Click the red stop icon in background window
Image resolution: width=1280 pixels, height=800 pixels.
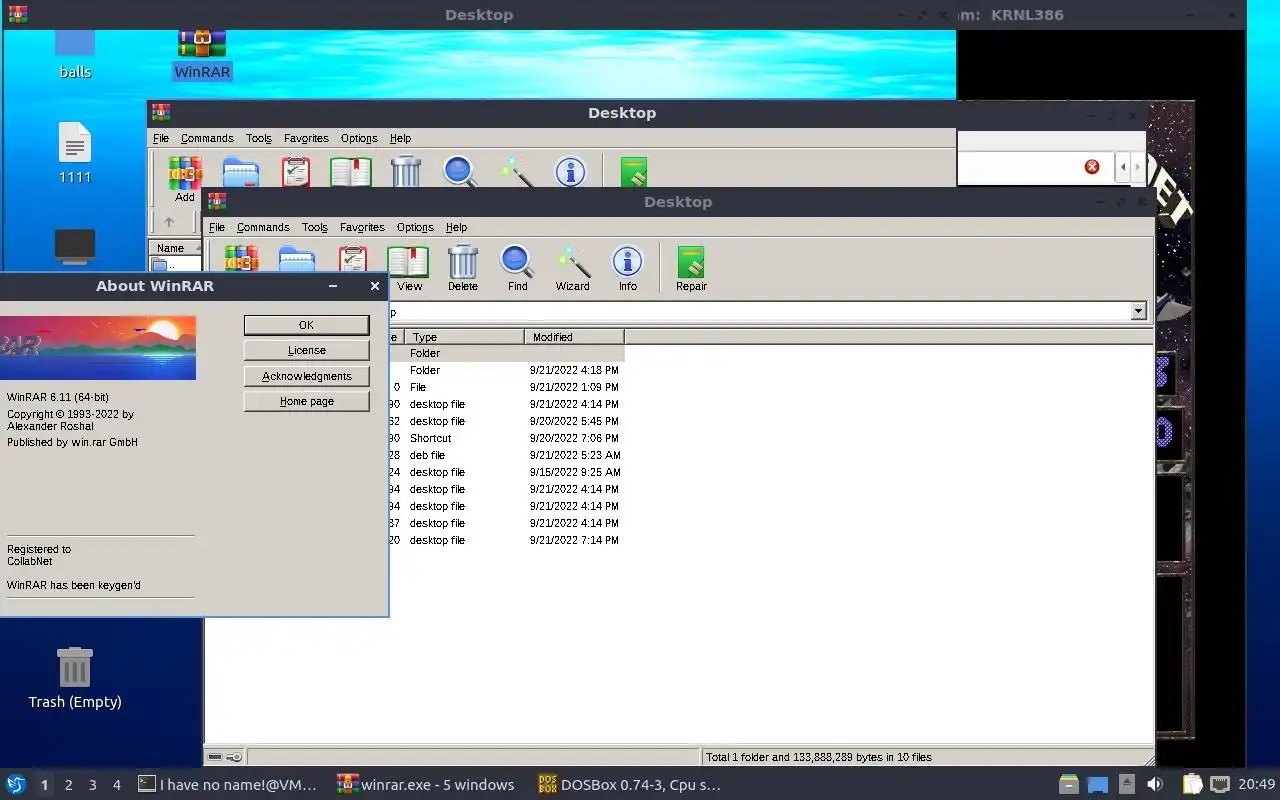1092,167
